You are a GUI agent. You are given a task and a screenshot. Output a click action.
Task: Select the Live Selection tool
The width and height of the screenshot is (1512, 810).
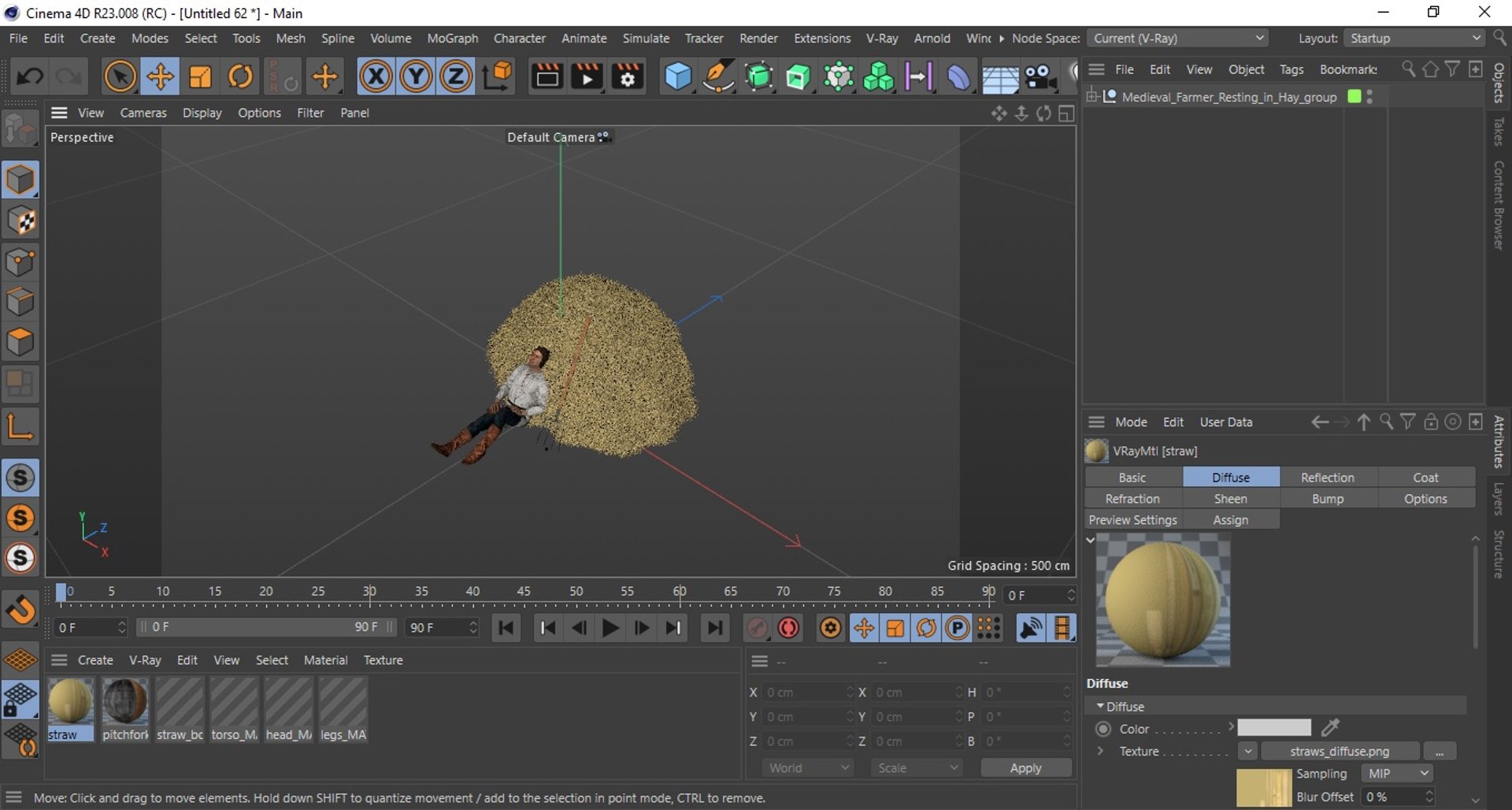point(120,76)
